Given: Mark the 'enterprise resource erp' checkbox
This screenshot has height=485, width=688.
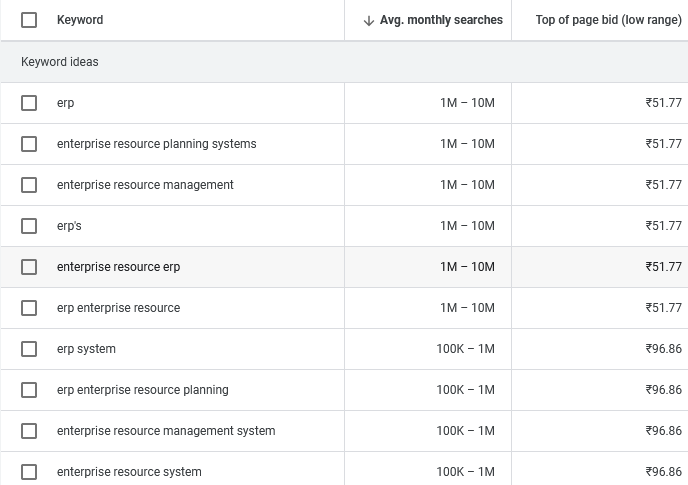Looking at the screenshot, I should tap(29, 267).
